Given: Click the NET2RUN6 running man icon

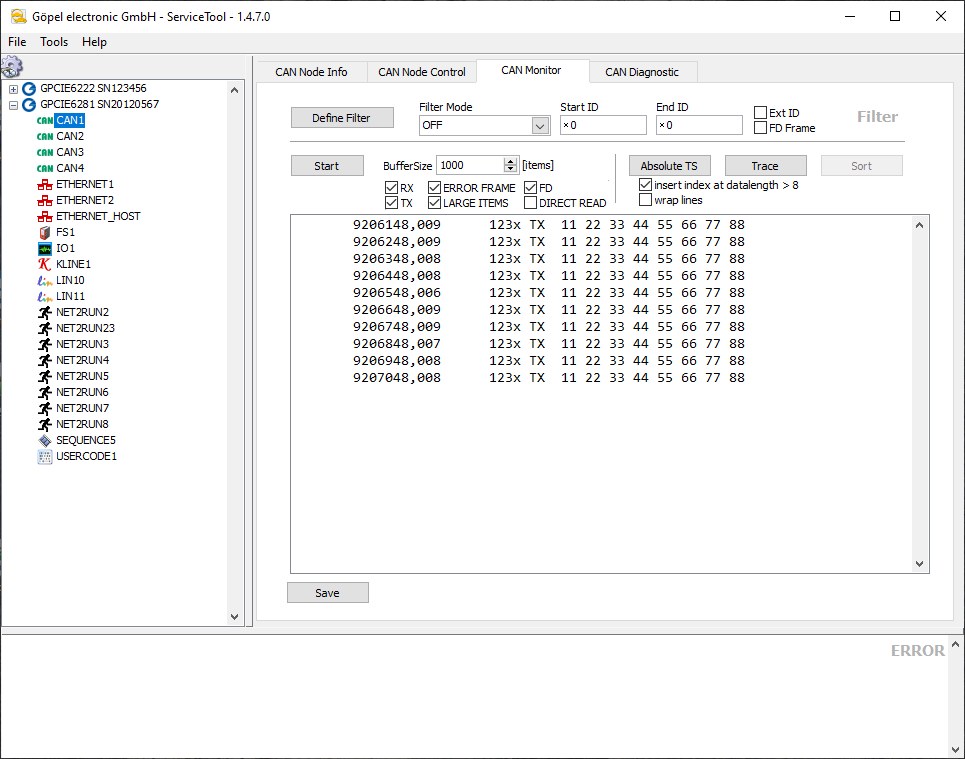Looking at the screenshot, I should 45,393.
